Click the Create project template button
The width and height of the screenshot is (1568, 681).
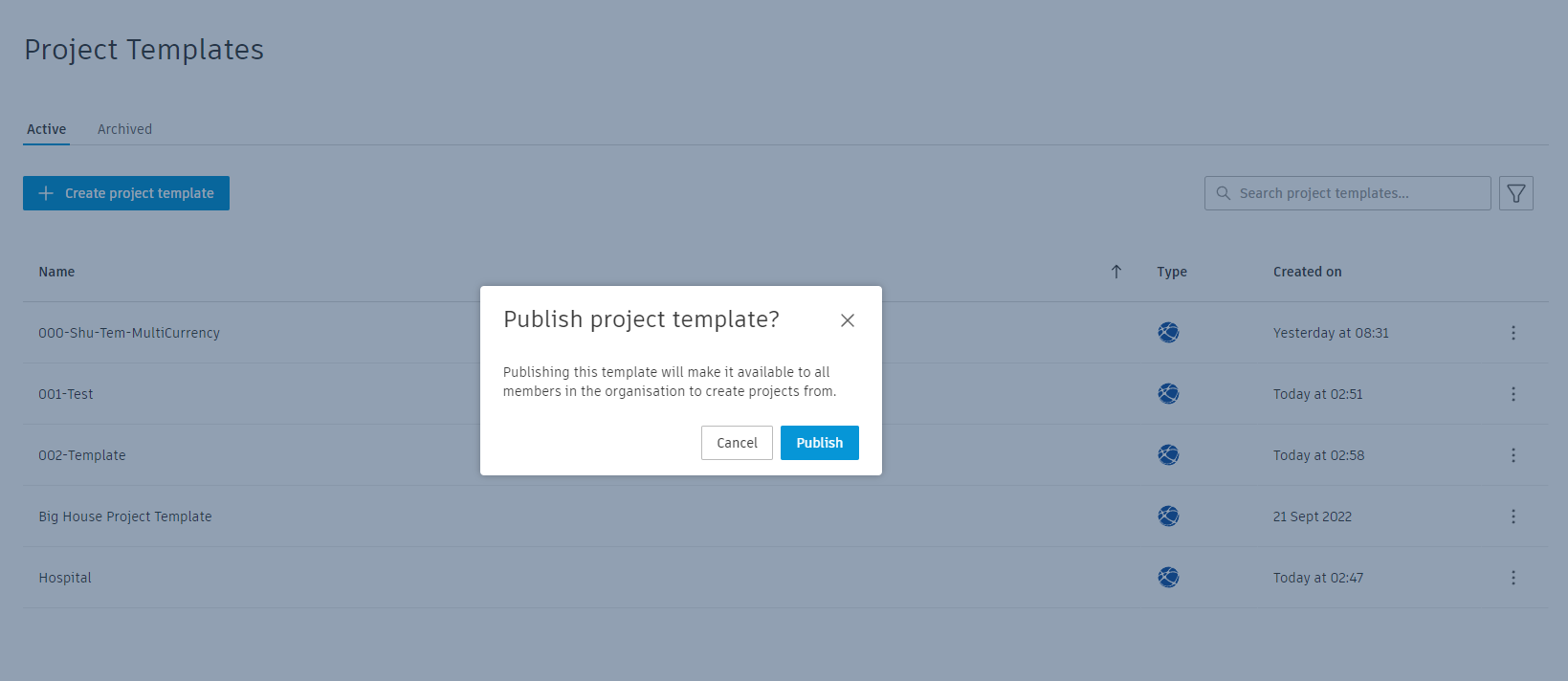click(x=126, y=193)
